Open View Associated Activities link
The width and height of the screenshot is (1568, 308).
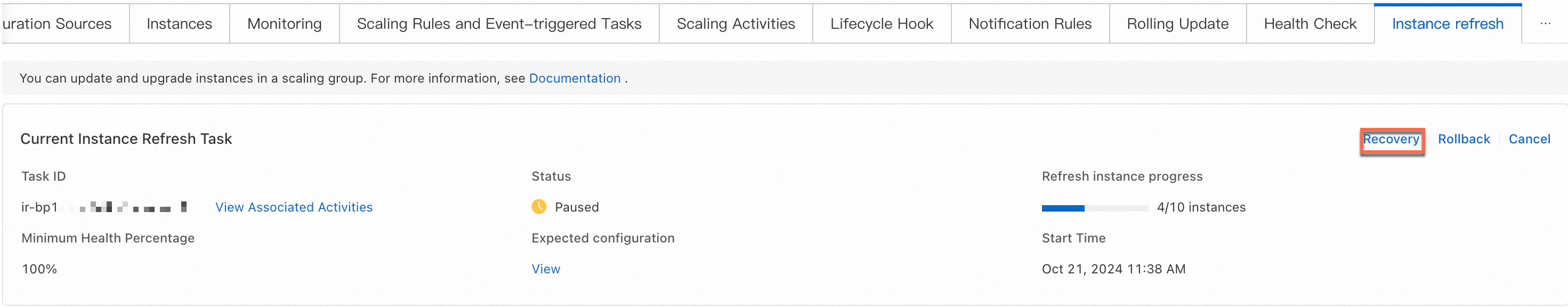click(293, 207)
